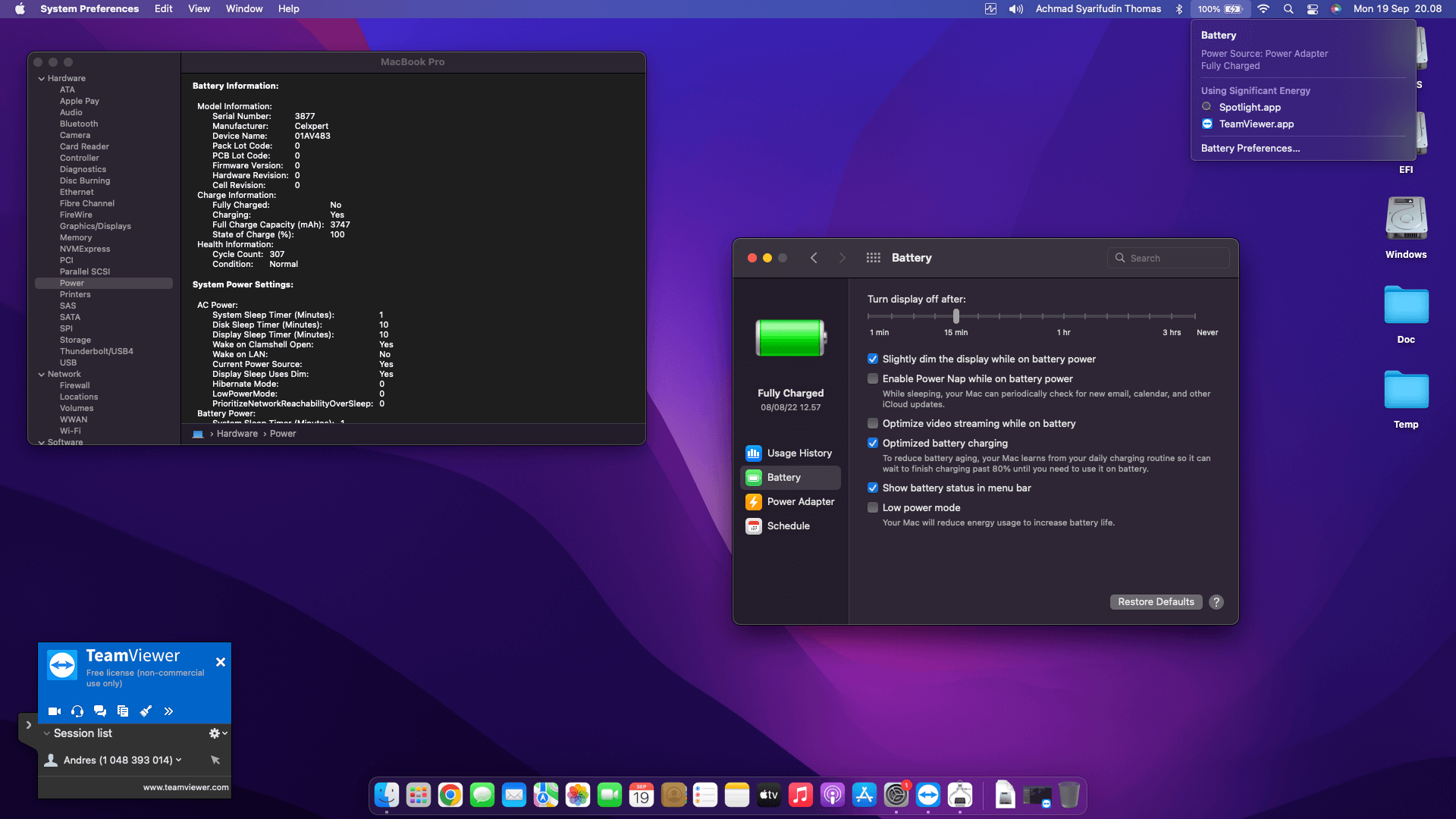Select the TeamViewer whiteboard brush icon
Viewport: 1456px width, 819px height.
click(x=146, y=711)
